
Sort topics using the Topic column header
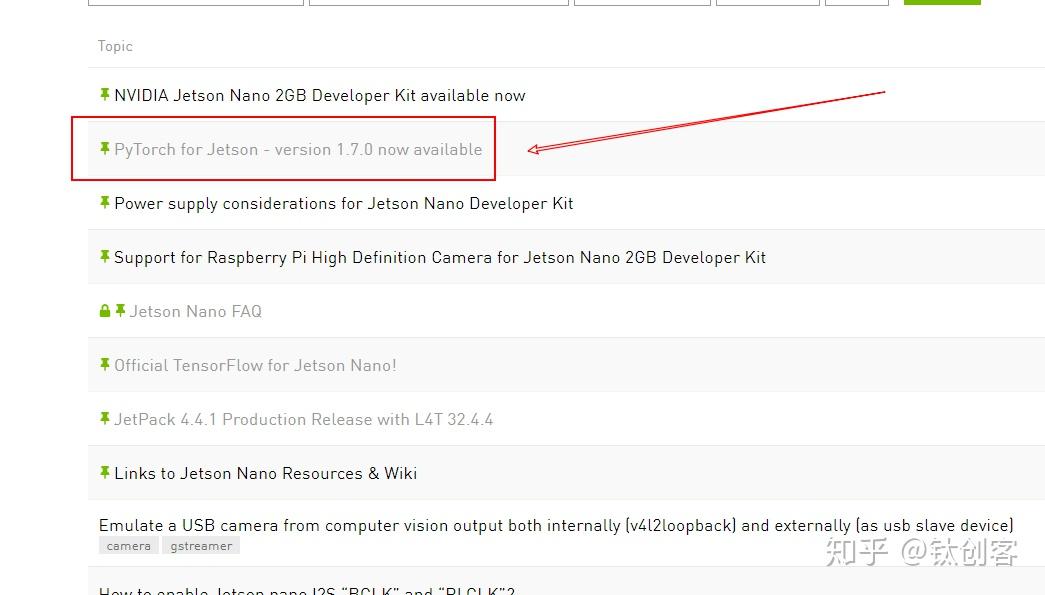(x=115, y=46)
